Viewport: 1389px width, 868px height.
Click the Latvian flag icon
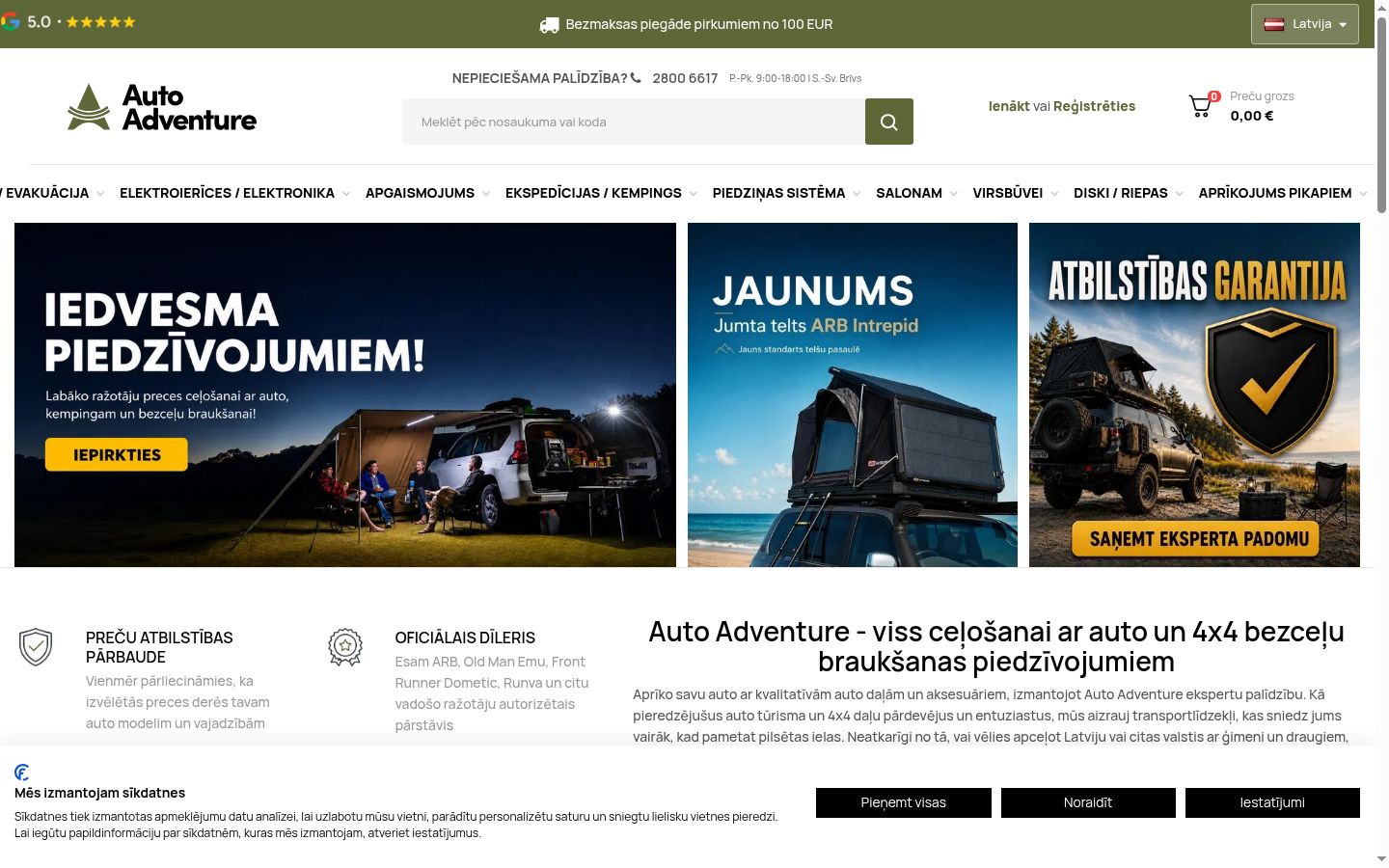pos(1274,24)
